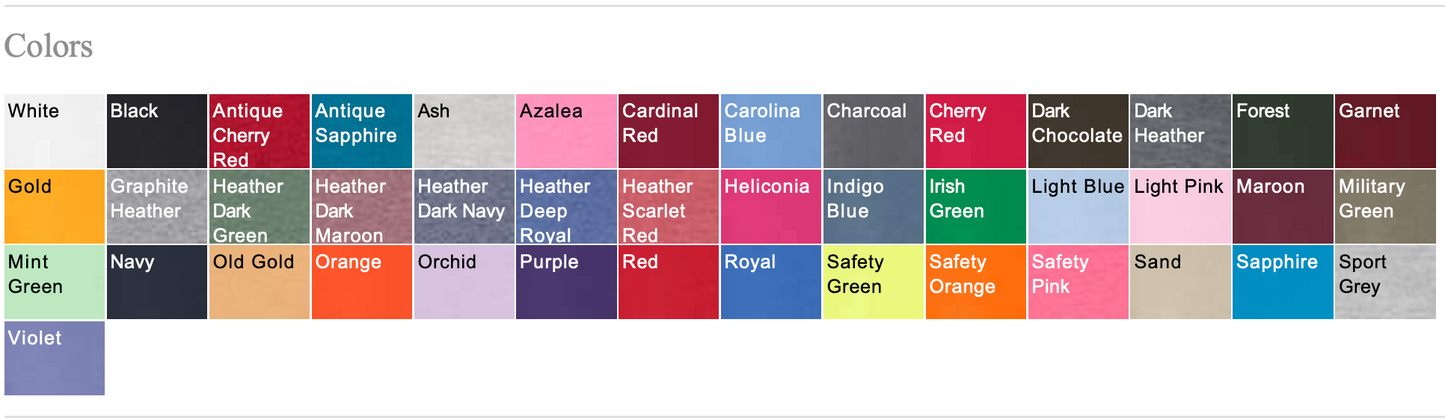Select the Gold color swatch
Image resolution: width=1445 pixels, height=420 pixels.
pos(54,207)
